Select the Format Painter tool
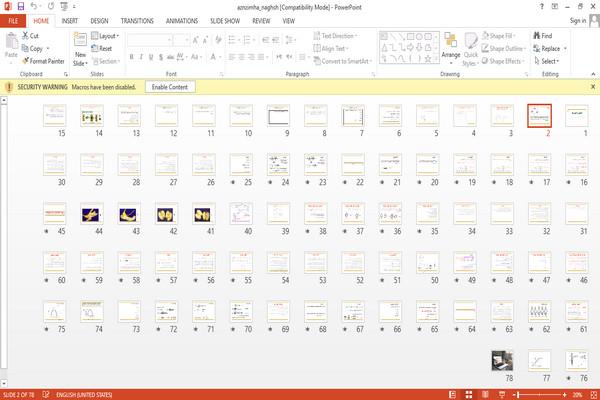This screenshot has height=400, width=600. [x=43, y=61]
